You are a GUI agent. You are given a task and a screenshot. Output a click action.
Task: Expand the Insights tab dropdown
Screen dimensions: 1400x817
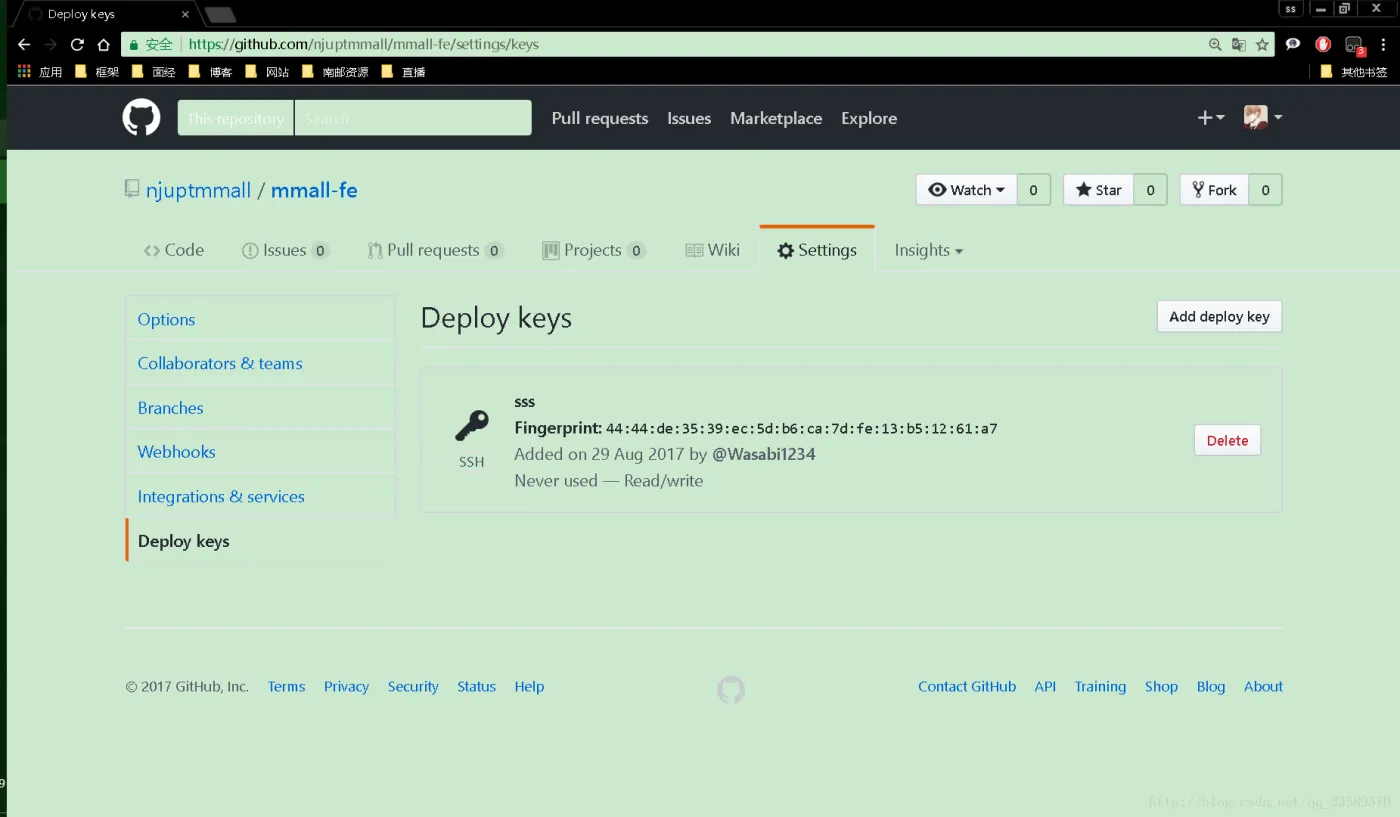coord(928,250)
